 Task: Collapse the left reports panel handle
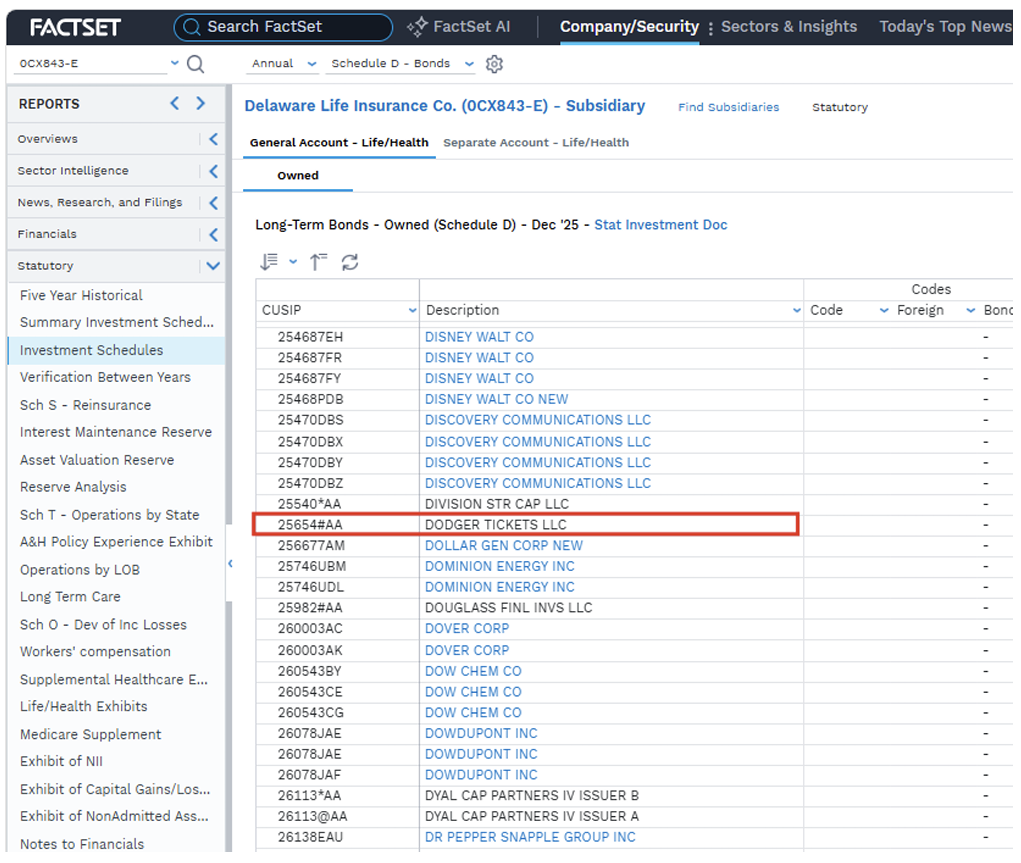pyautogui.click(x=230, y=563)
